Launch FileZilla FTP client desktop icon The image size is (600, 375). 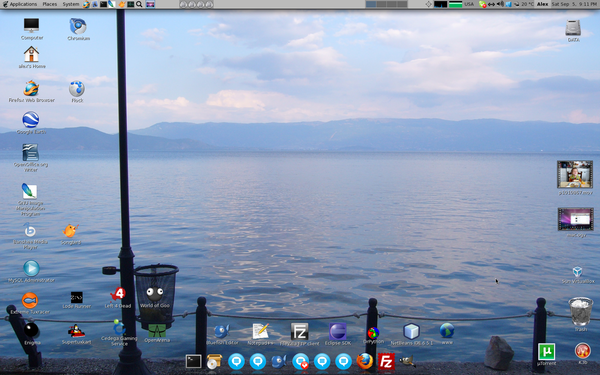coord(299,331)
